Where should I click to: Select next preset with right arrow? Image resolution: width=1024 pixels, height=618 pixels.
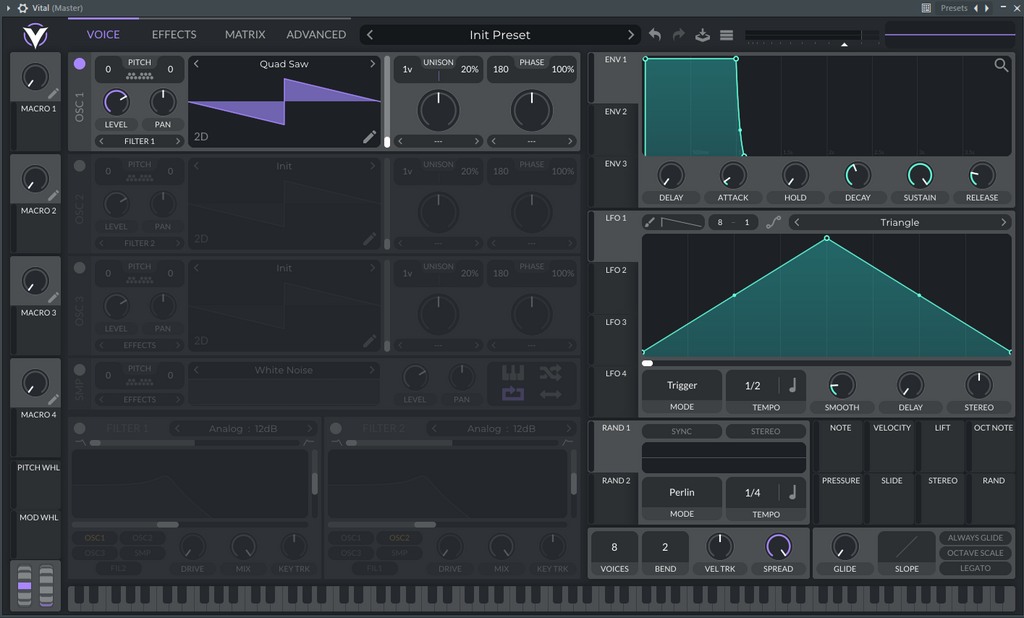(x=630, y=35)
